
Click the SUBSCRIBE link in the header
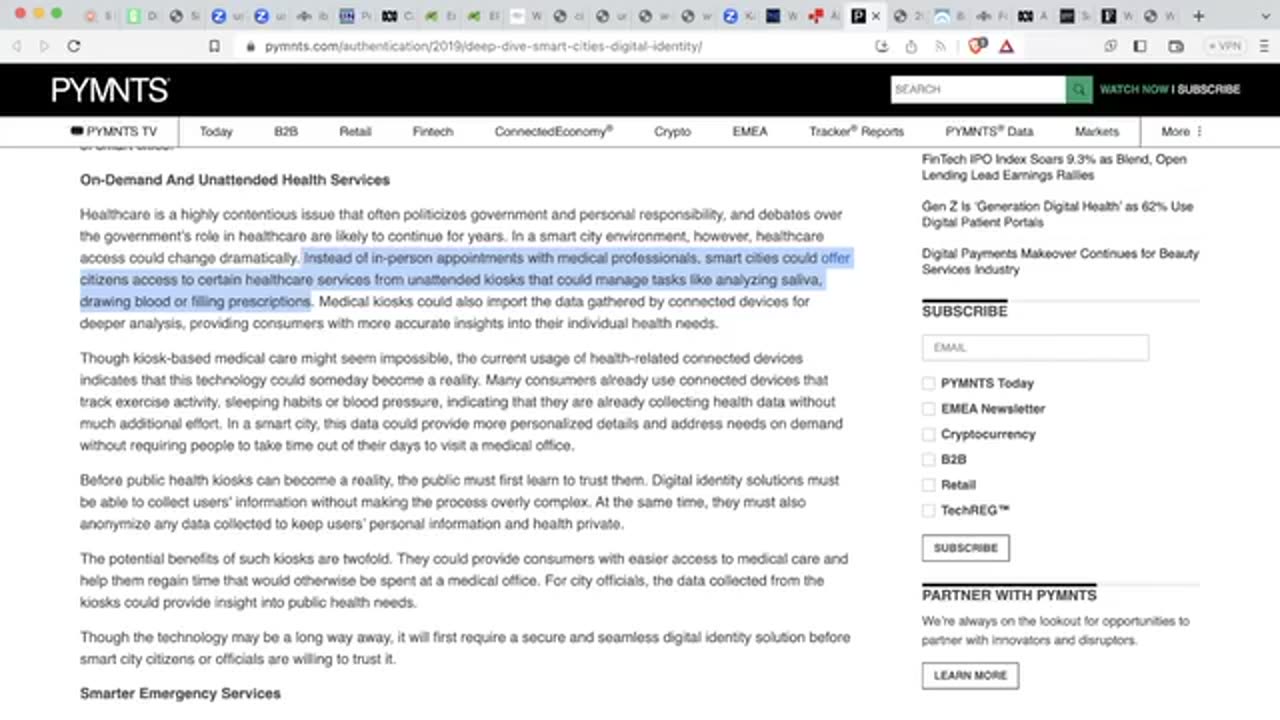pyautogui.click(x=1208, y=89)
